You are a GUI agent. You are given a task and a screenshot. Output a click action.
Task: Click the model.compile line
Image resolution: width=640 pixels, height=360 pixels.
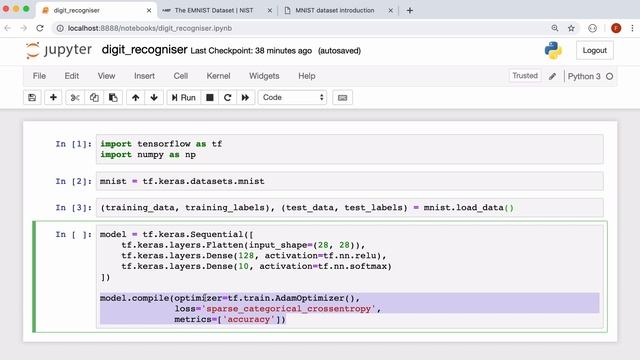pyautogui.click(x=230, y=298)
